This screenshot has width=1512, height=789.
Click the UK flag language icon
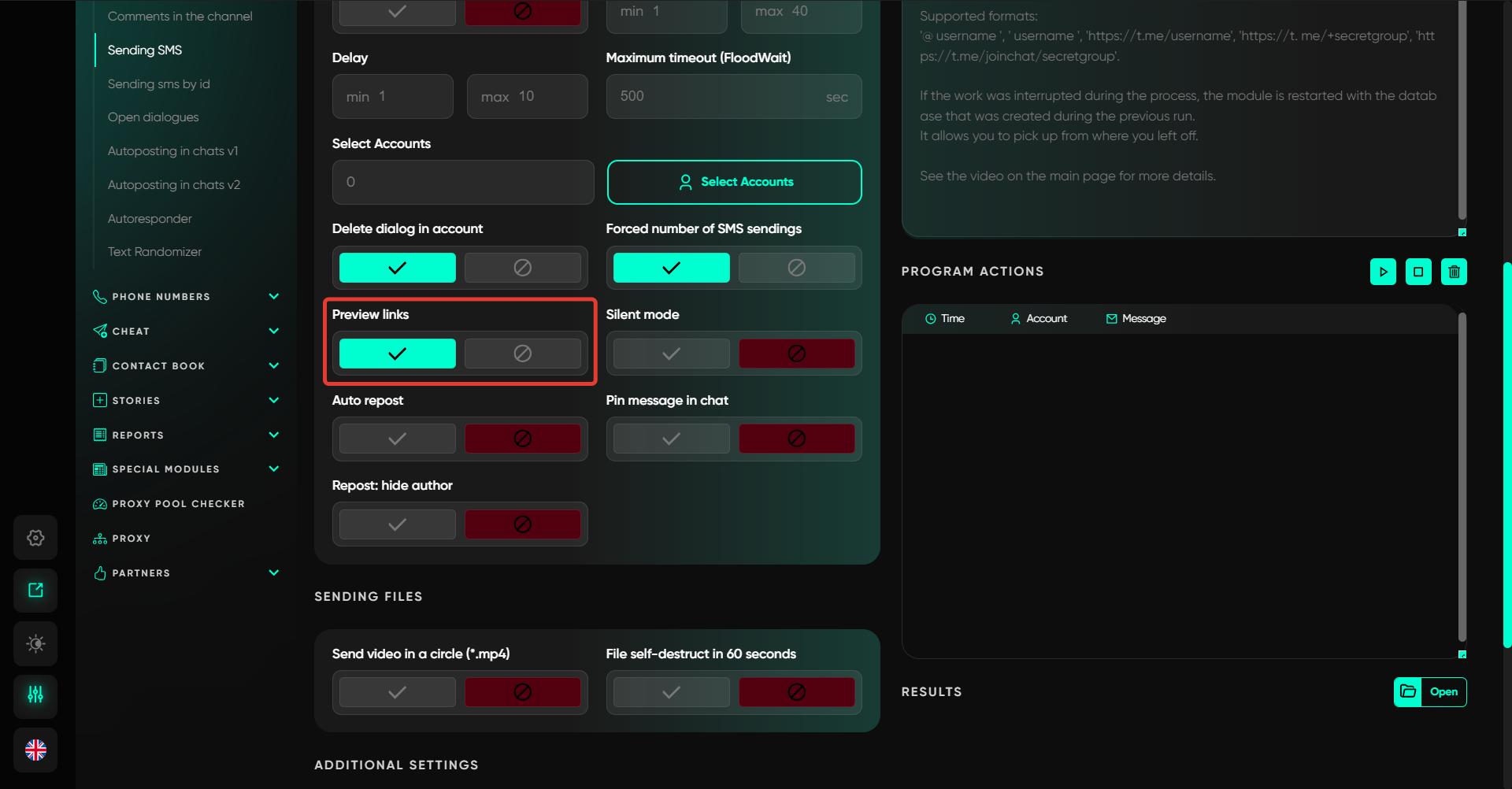pos(35,750)
